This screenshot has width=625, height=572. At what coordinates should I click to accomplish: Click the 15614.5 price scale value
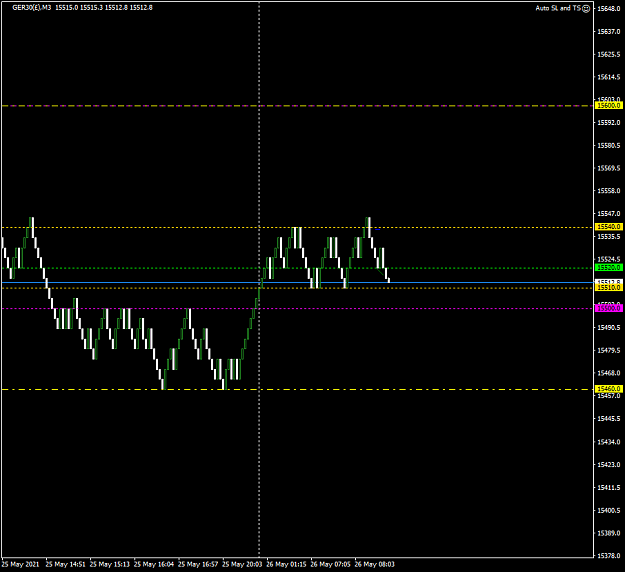coord(609,77)
